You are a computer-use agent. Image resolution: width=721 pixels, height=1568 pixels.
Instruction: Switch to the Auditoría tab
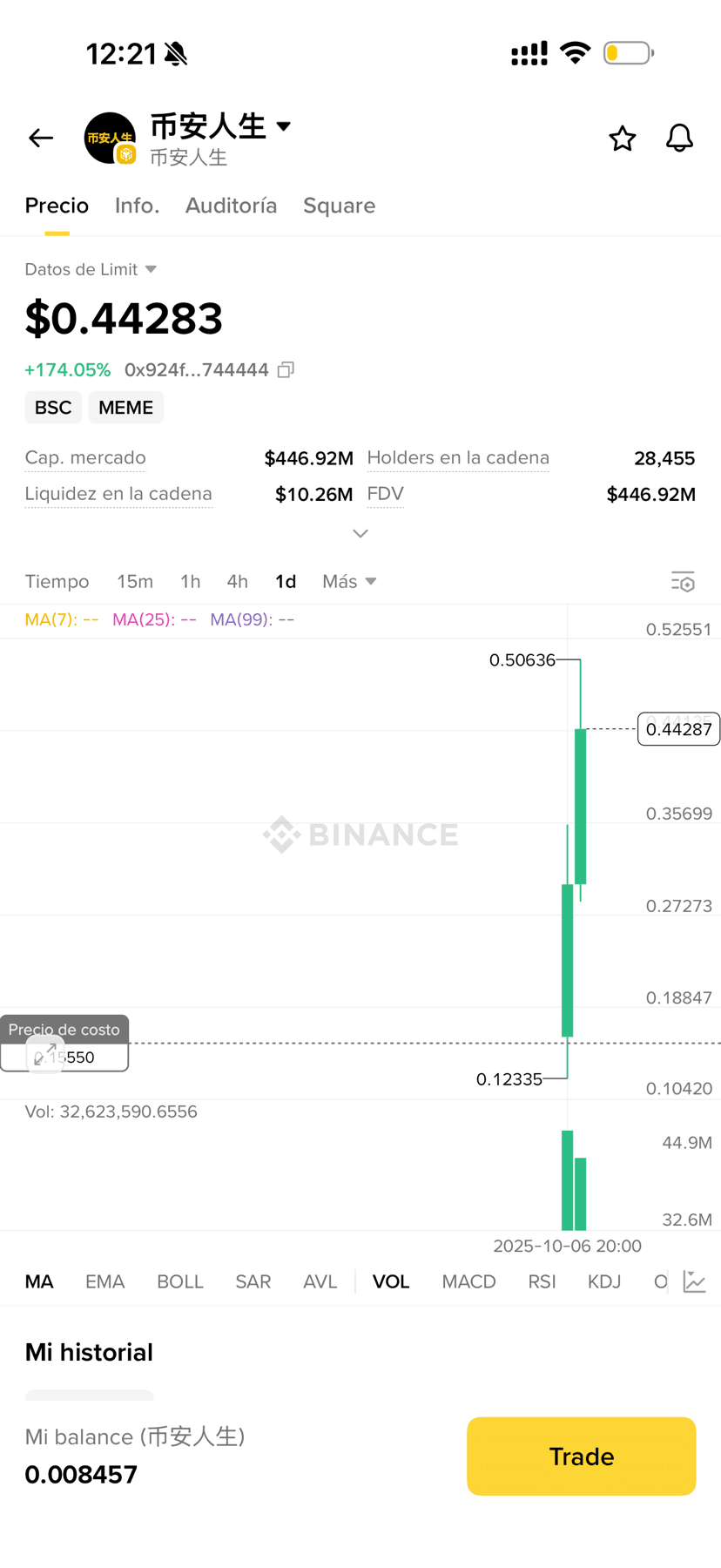pos(231,206)
